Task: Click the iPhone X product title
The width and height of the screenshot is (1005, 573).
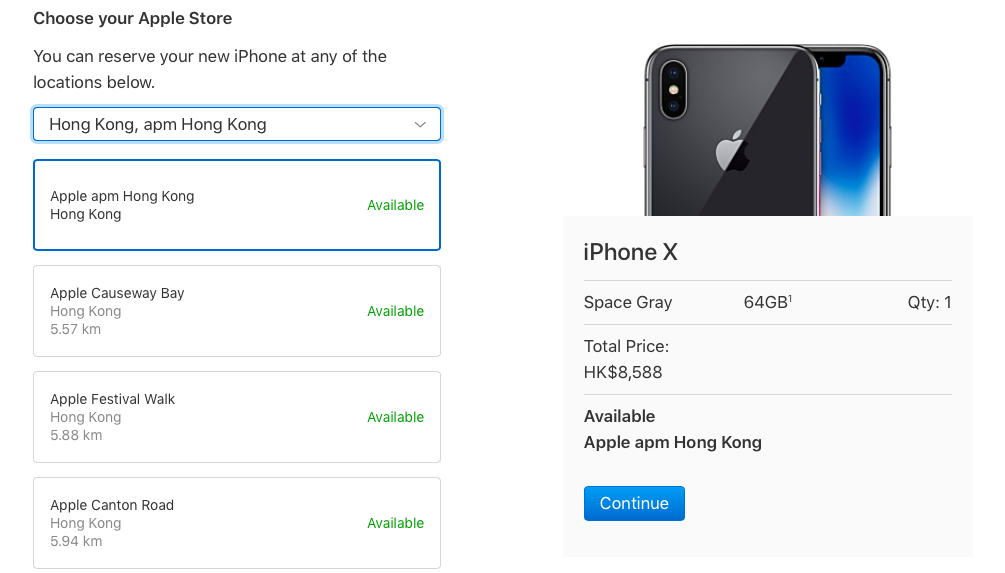Action: [x=630, y=252]
